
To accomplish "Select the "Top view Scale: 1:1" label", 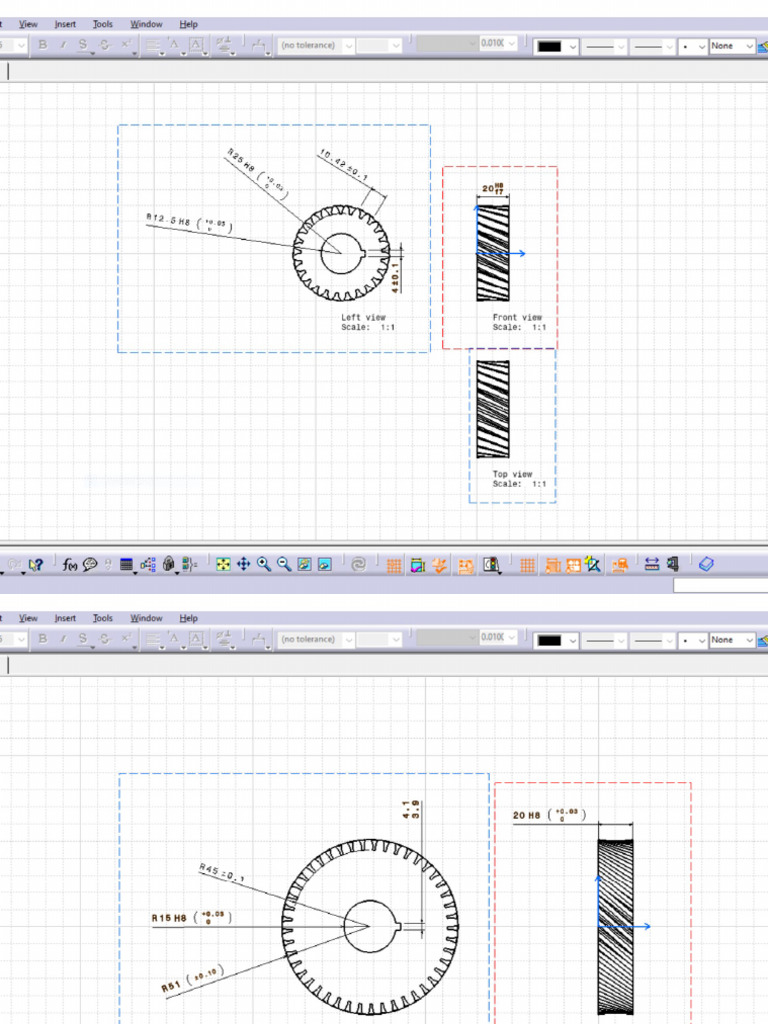I will 519,479.
